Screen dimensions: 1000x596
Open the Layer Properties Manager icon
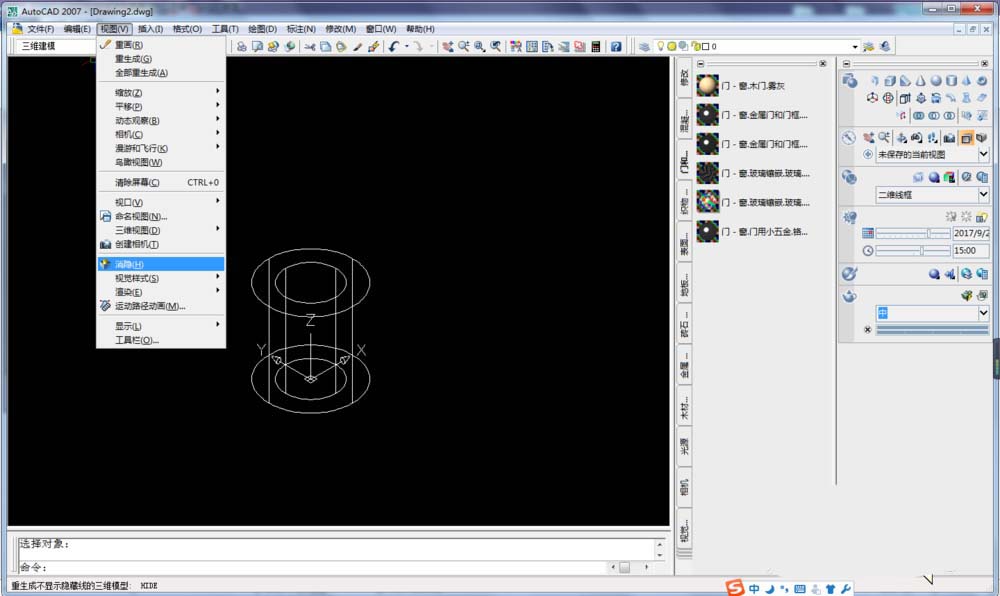[644, 47]
